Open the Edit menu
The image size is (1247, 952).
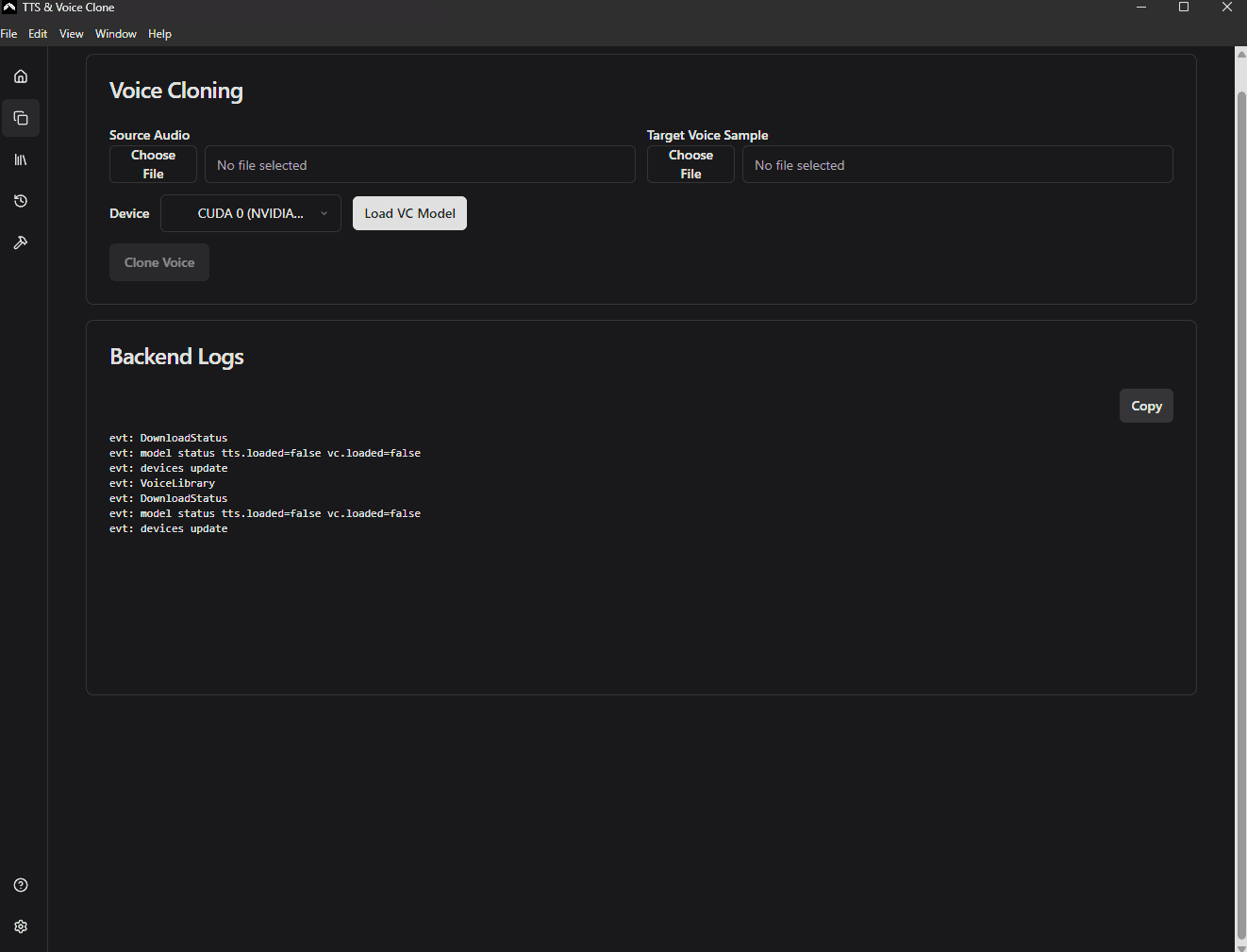pos(38,33)
